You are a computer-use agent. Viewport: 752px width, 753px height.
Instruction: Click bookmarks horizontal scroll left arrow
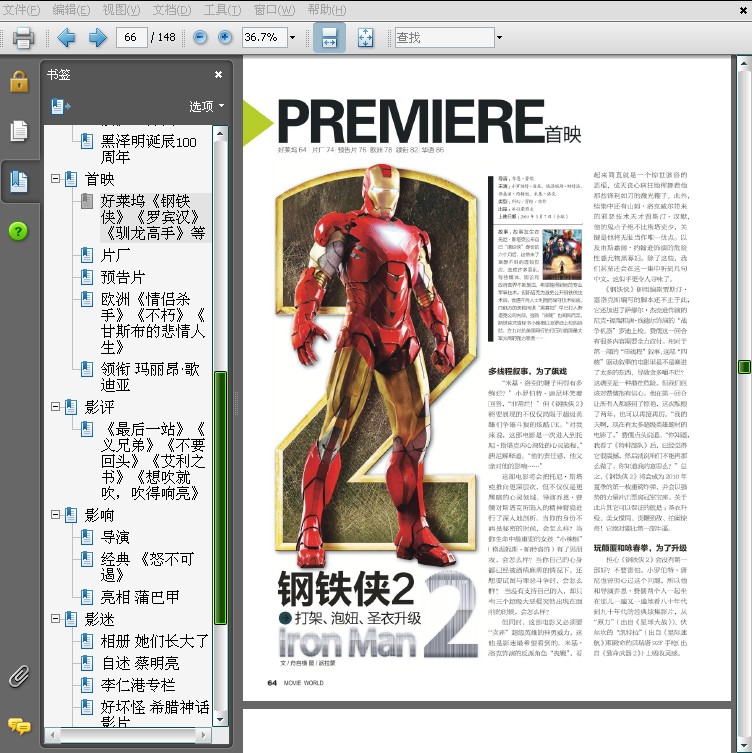coord(53,735)
